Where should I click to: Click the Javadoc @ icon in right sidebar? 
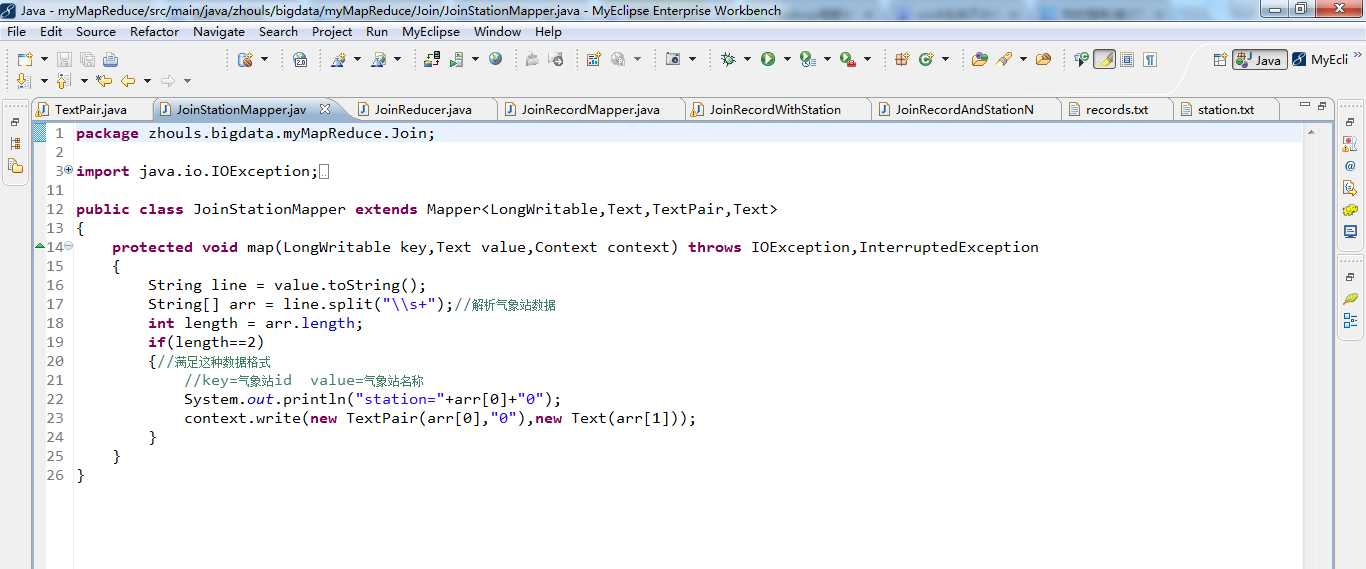pos(1350,166)
